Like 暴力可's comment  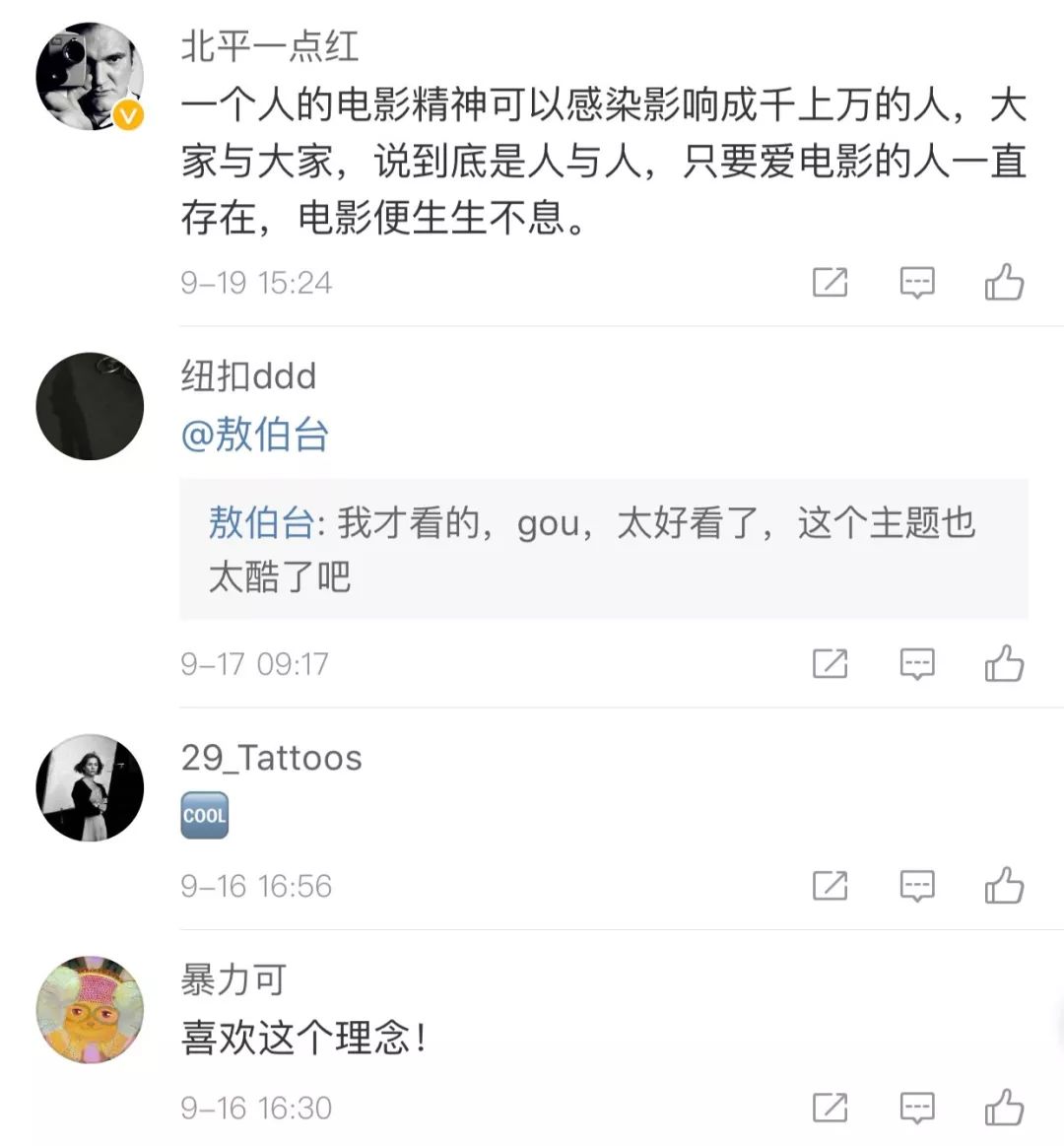1004,1108
